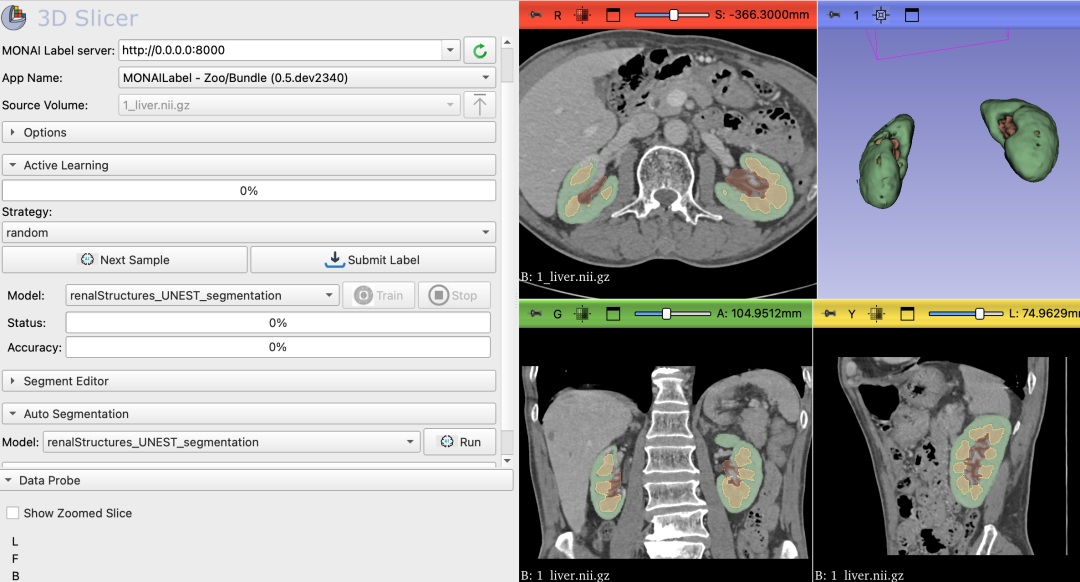The width and height of the screenshot is (1080, 582).
Task: Open the Strategy dropdown showing random
Action: [249, 233]
